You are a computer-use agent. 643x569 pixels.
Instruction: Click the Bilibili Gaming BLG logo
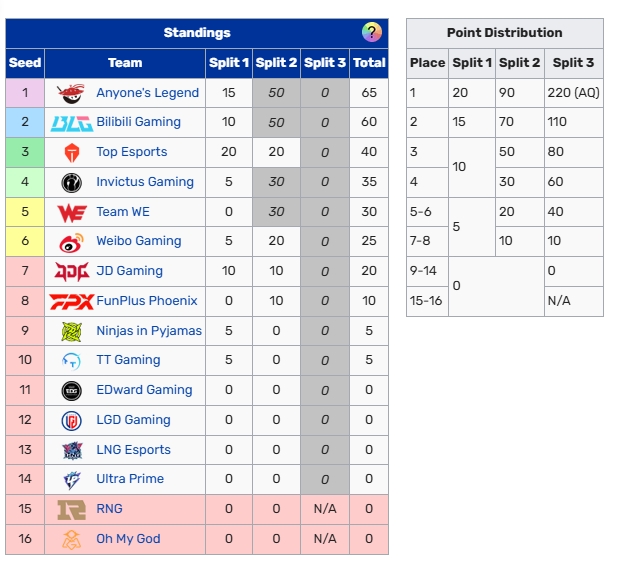coord(72,122)
